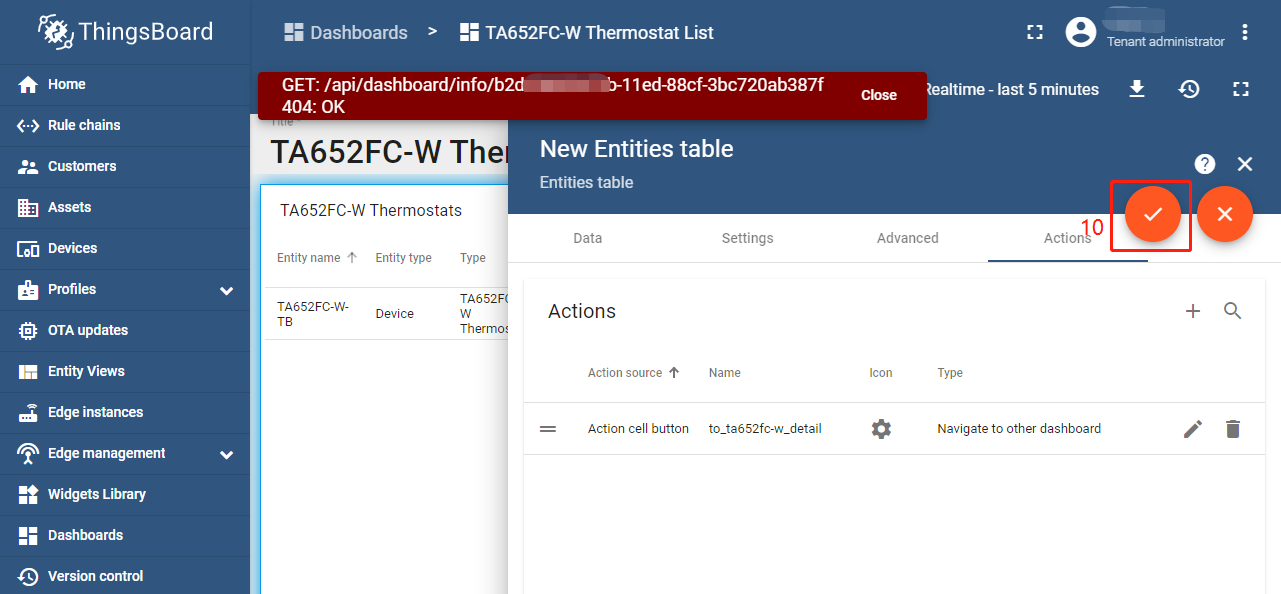
Task: Go to Customers in sidebar
Action: (125, 166)
